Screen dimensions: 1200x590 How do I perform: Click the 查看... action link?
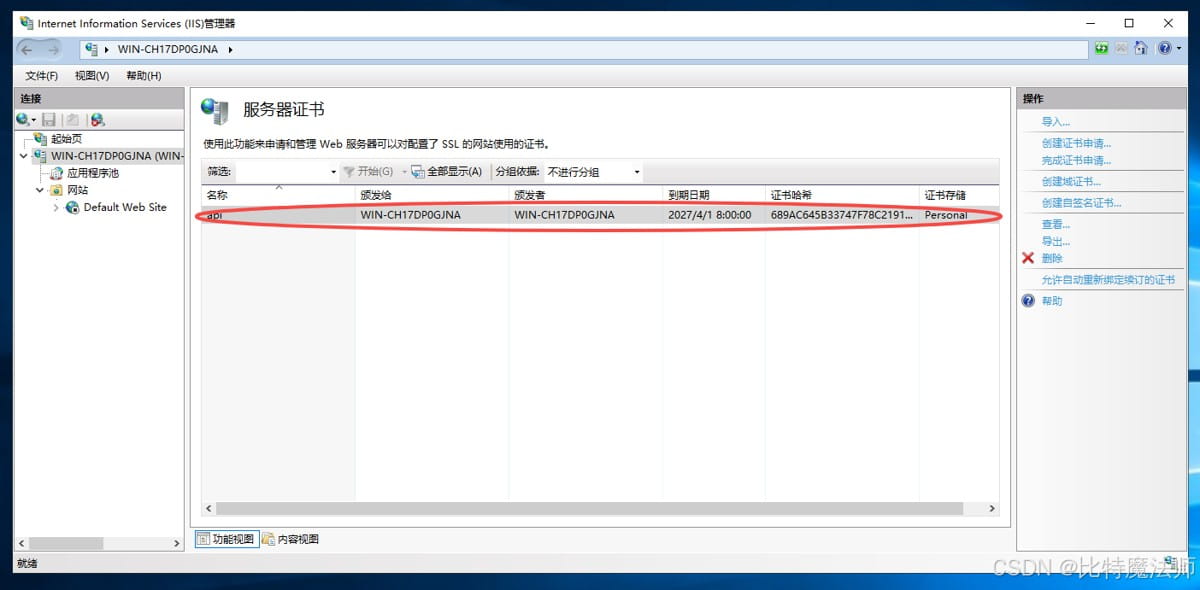(1056, 225)
